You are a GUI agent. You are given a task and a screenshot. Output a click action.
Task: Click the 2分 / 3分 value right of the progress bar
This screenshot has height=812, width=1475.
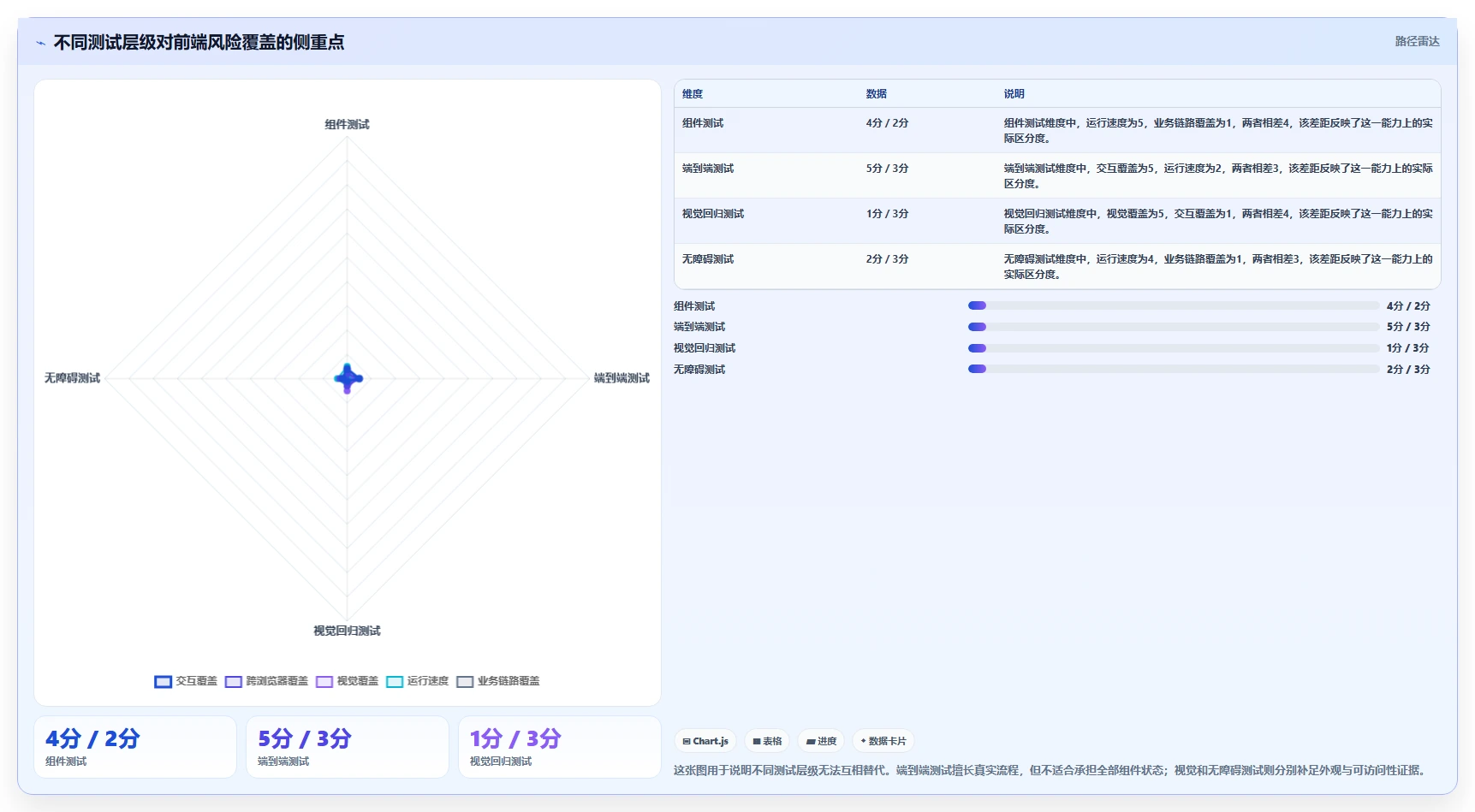tap(1408, 370)
